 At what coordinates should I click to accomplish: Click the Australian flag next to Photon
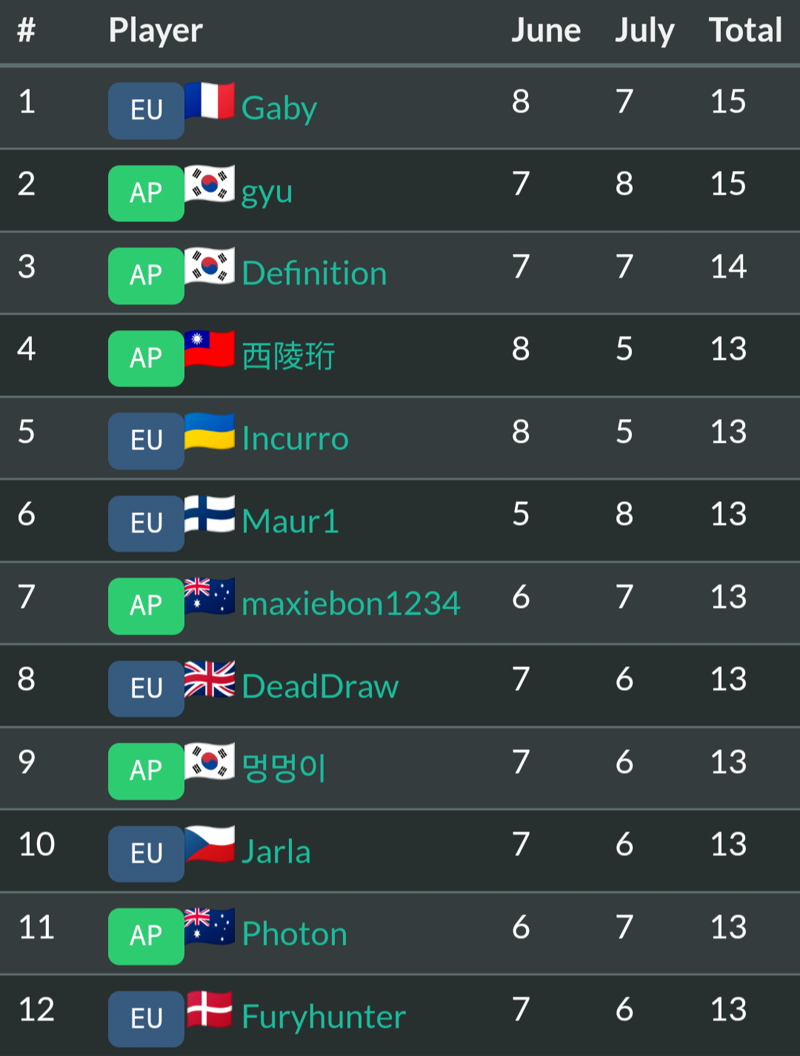(x=209, y=927)
